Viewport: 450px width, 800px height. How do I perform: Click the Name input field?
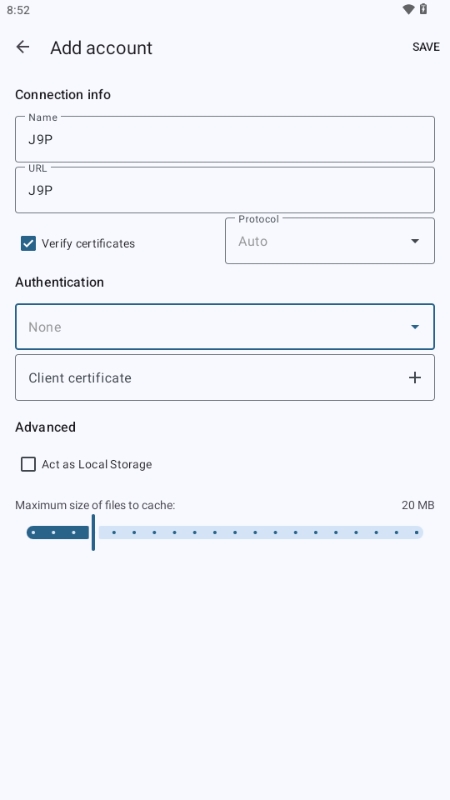point(225,139)
